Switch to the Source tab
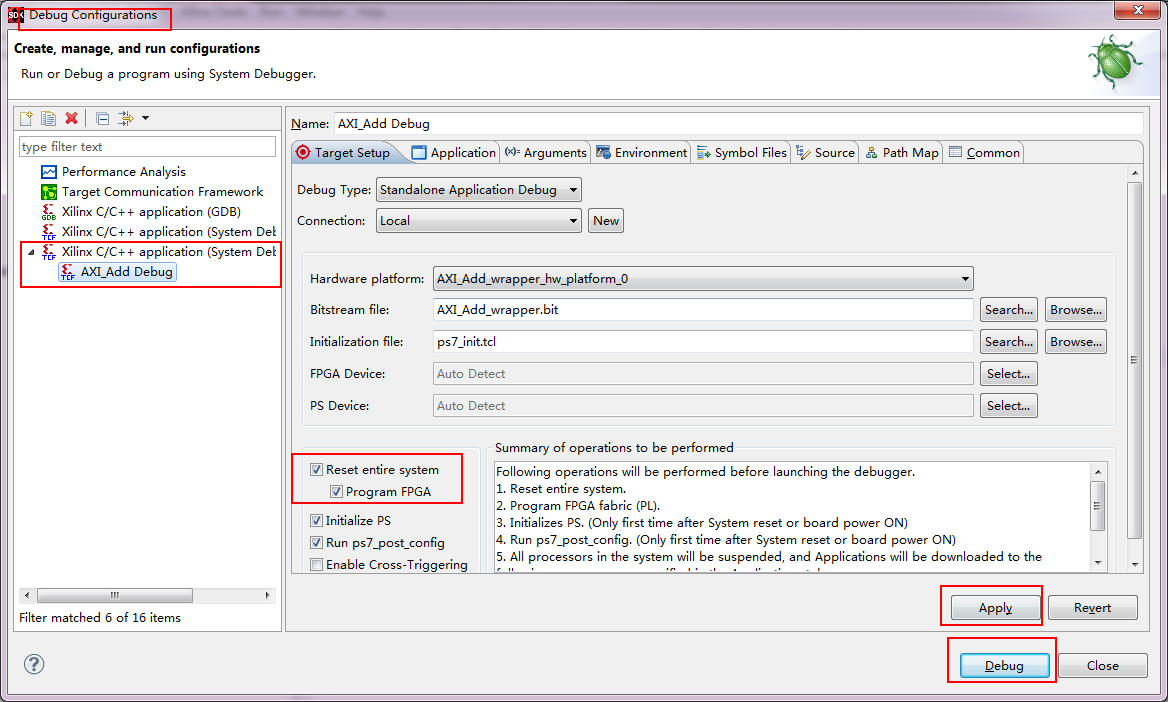 tap(825, 153)
